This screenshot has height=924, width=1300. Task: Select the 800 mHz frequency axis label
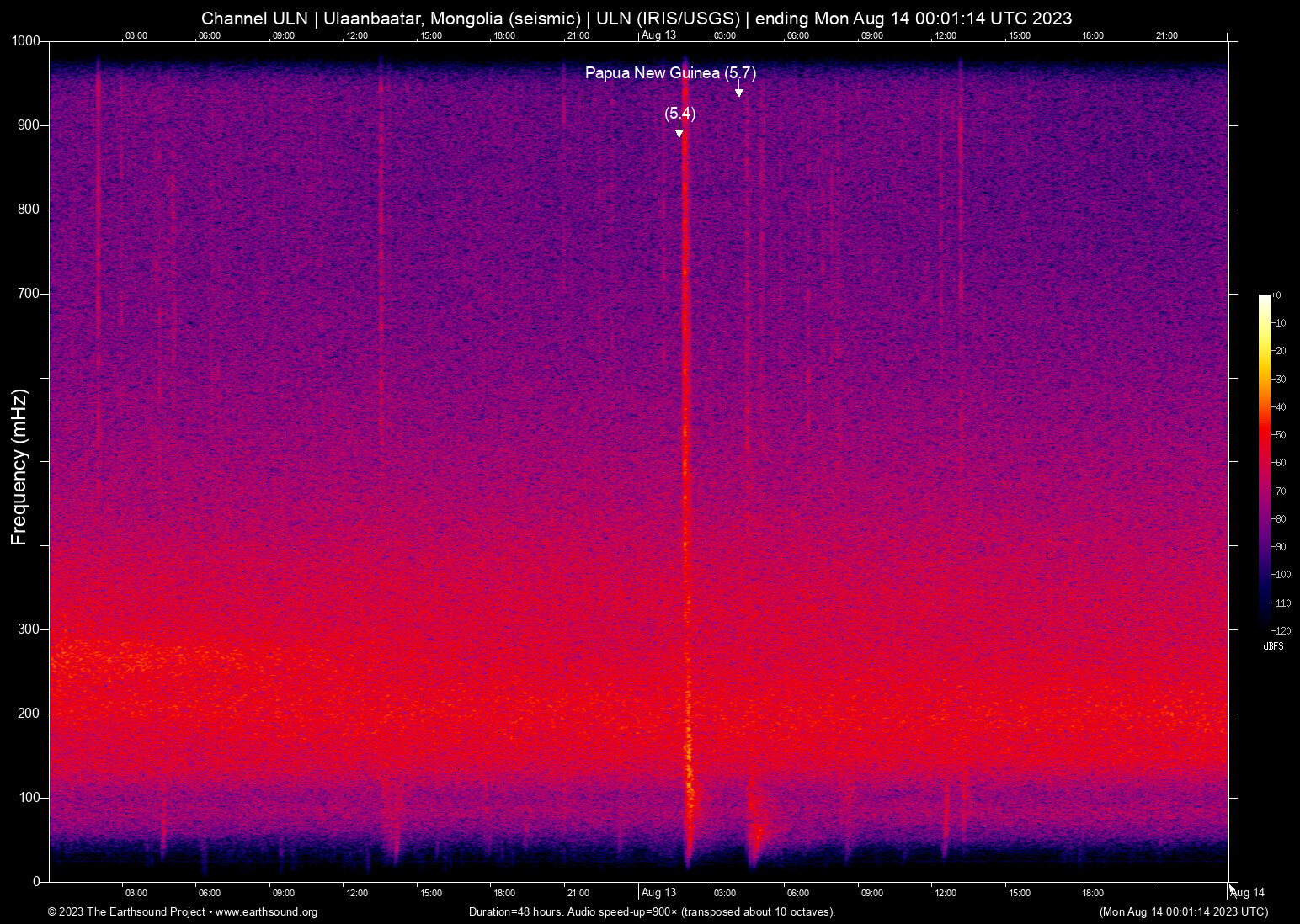tap(29, 210)
